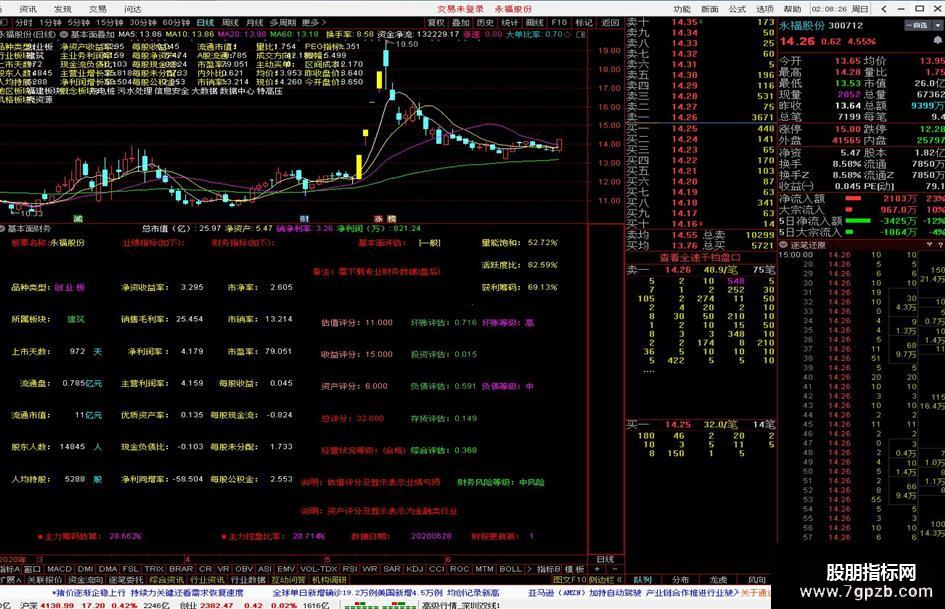Open the 资讯 menu
945x609 pixels.
pos(28,9)
